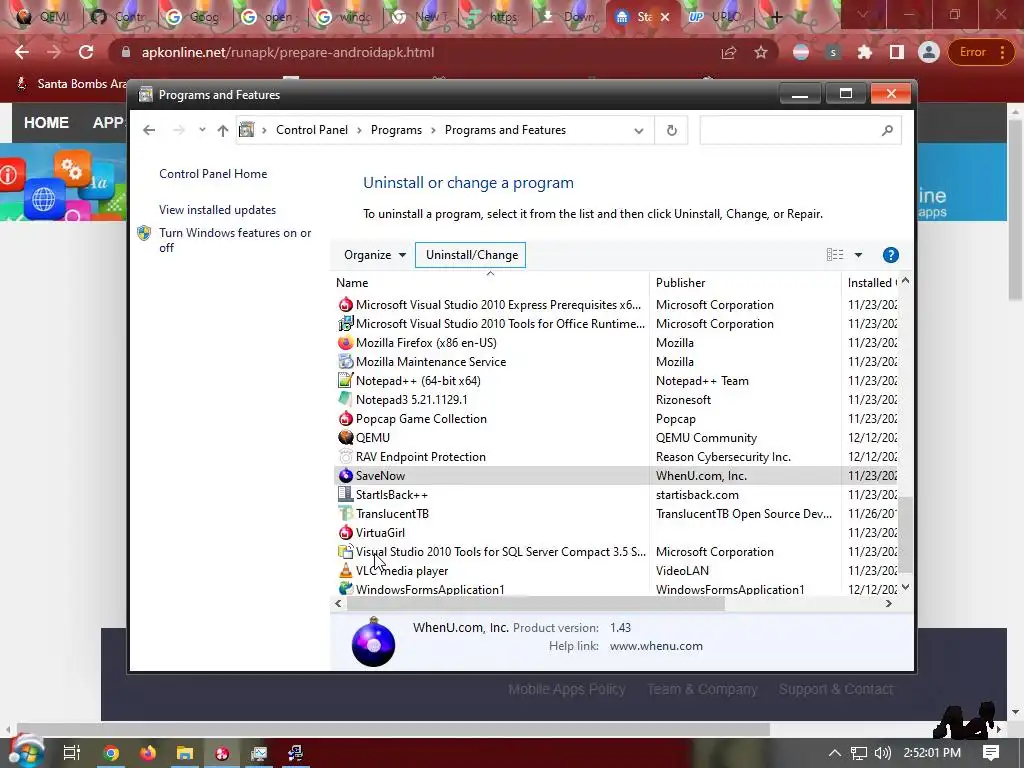Screen dimensions: 1024x768
Task: Switch to the UPLOAD Chrome tab
Action: pos(718,17)
